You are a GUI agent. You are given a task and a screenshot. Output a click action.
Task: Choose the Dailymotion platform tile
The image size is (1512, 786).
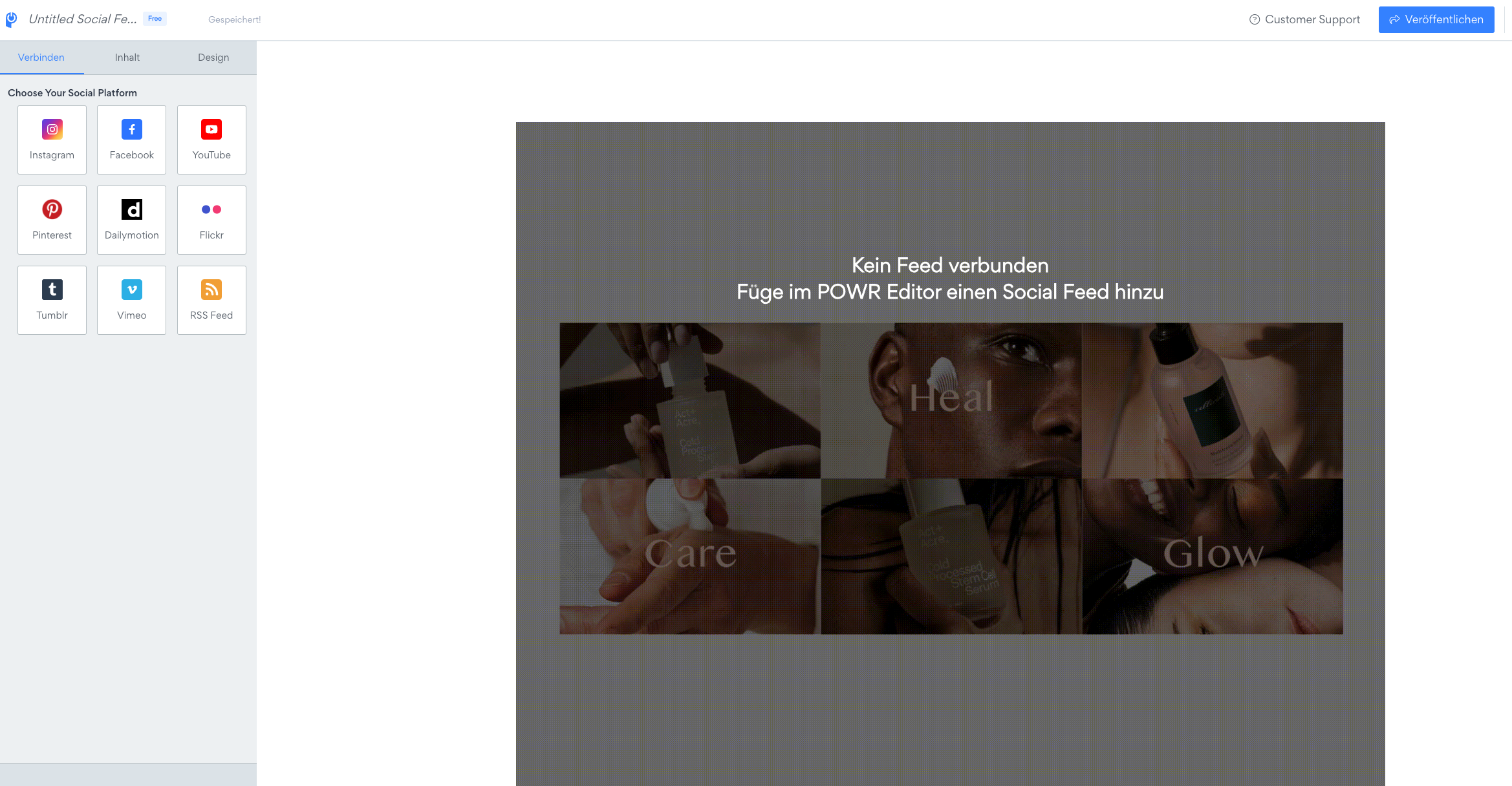tap(131, 220)
